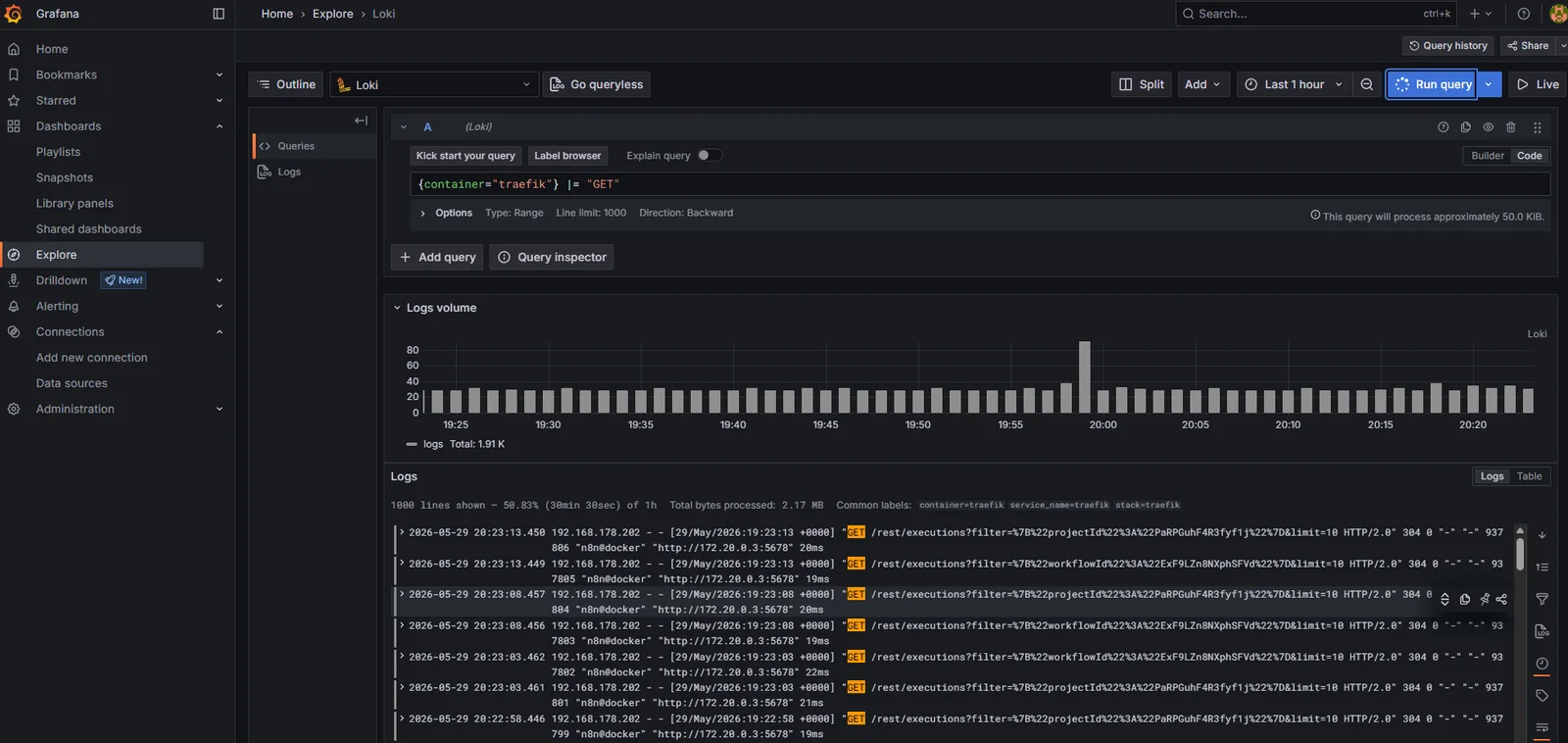Select Logs results view
This screenshot has height=743, width=1568.
[x=1492, y=476]
